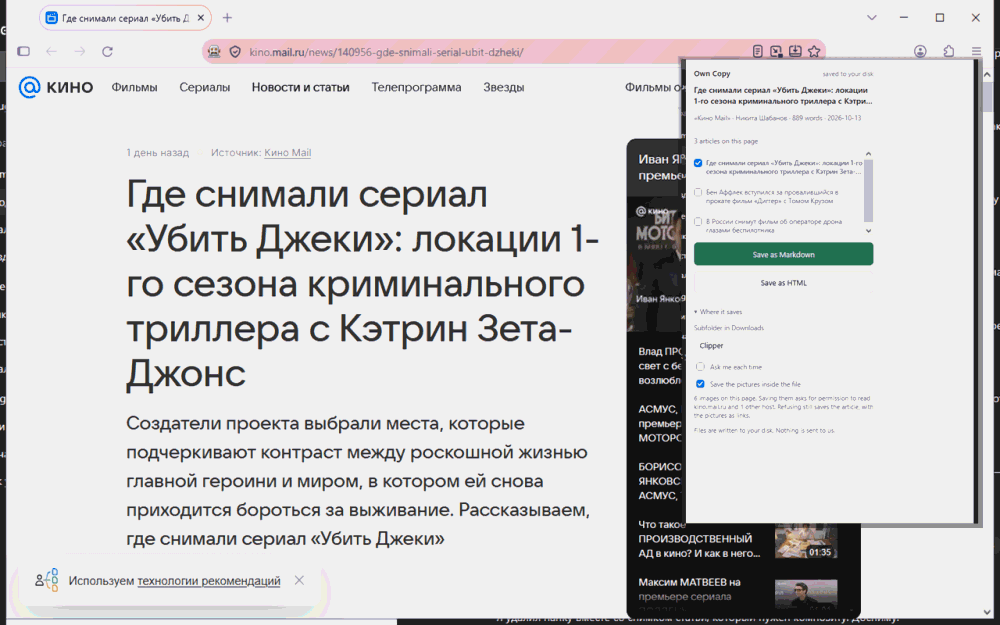1000x625 pixels.
Task: Open the shield site info icon in address bar
Action: (x=235, y=52)
